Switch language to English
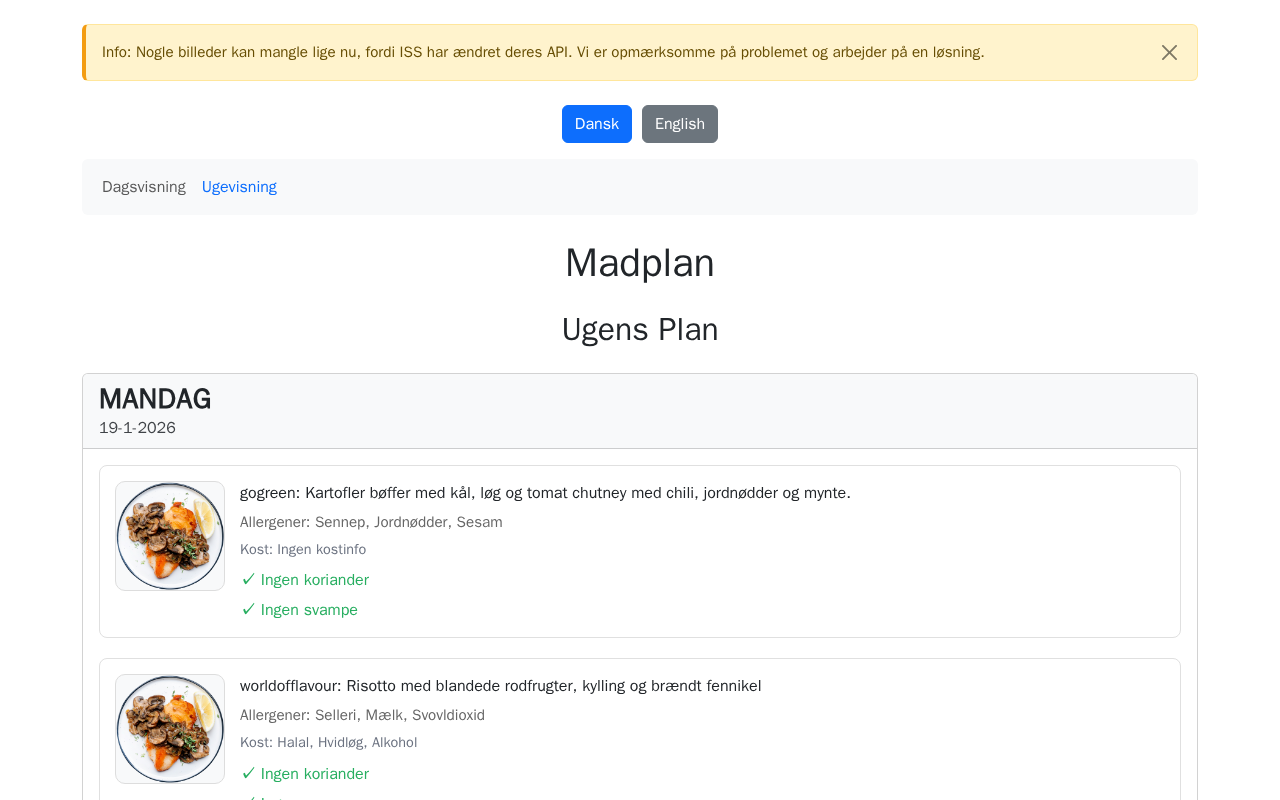The width and height of the screenshot is (1280, 800). pyautogui.click(x=680, y=124)
